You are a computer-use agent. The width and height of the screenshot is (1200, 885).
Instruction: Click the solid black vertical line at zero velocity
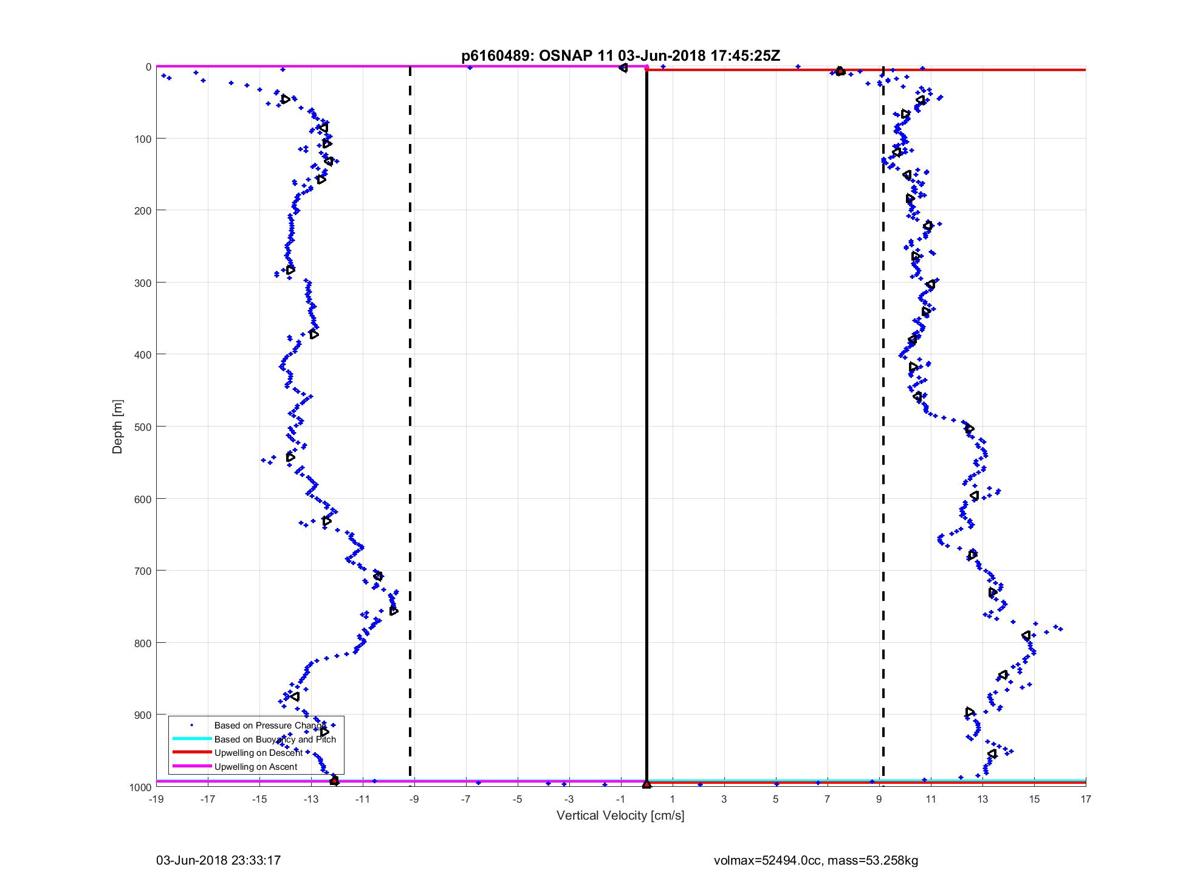point(647,427)
